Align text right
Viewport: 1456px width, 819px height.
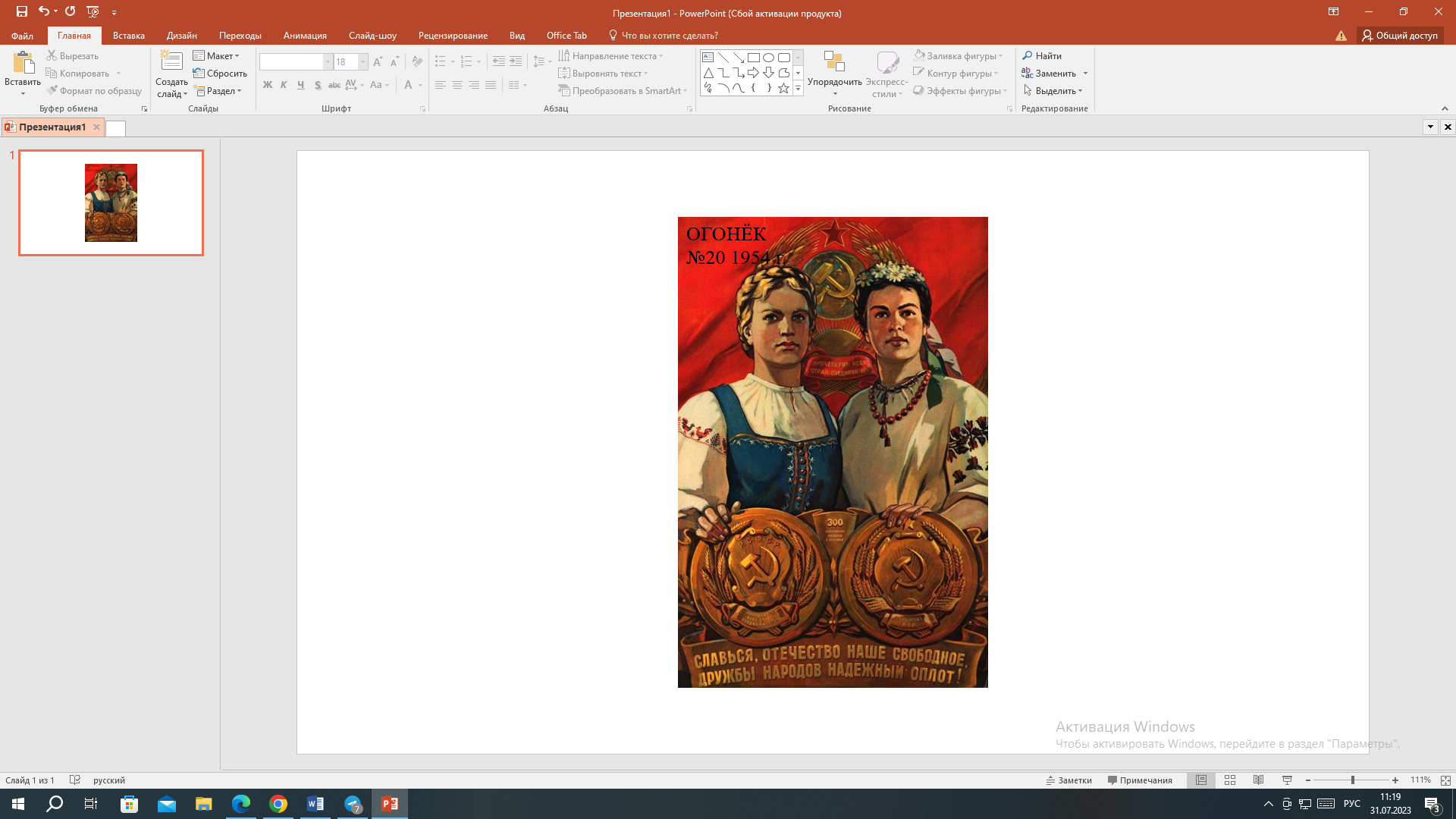tap(474, 85)
